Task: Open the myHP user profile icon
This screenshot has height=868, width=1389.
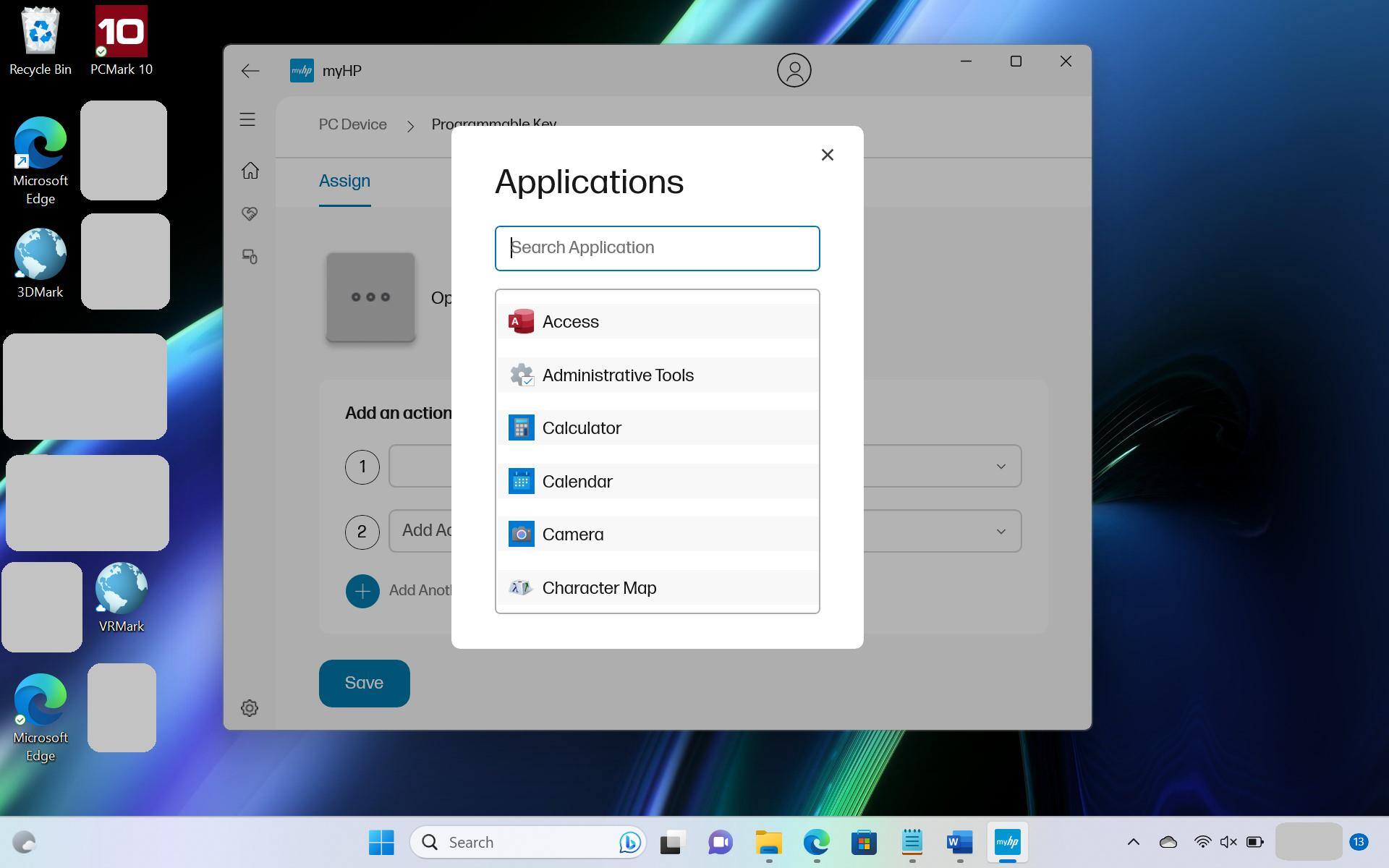Action: pos(794,70)
